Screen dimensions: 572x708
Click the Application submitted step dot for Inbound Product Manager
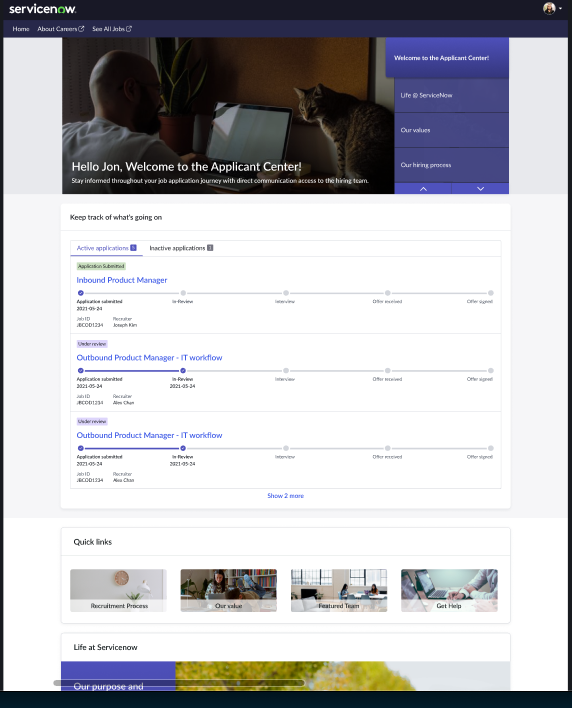pos(81,293)
